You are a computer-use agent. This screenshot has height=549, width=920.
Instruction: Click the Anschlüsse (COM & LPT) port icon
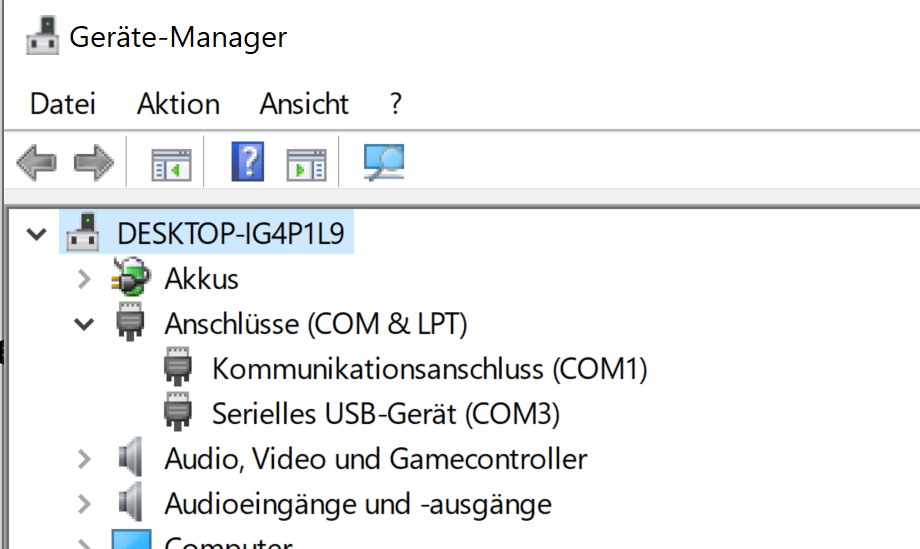click(x=130, y=321)
